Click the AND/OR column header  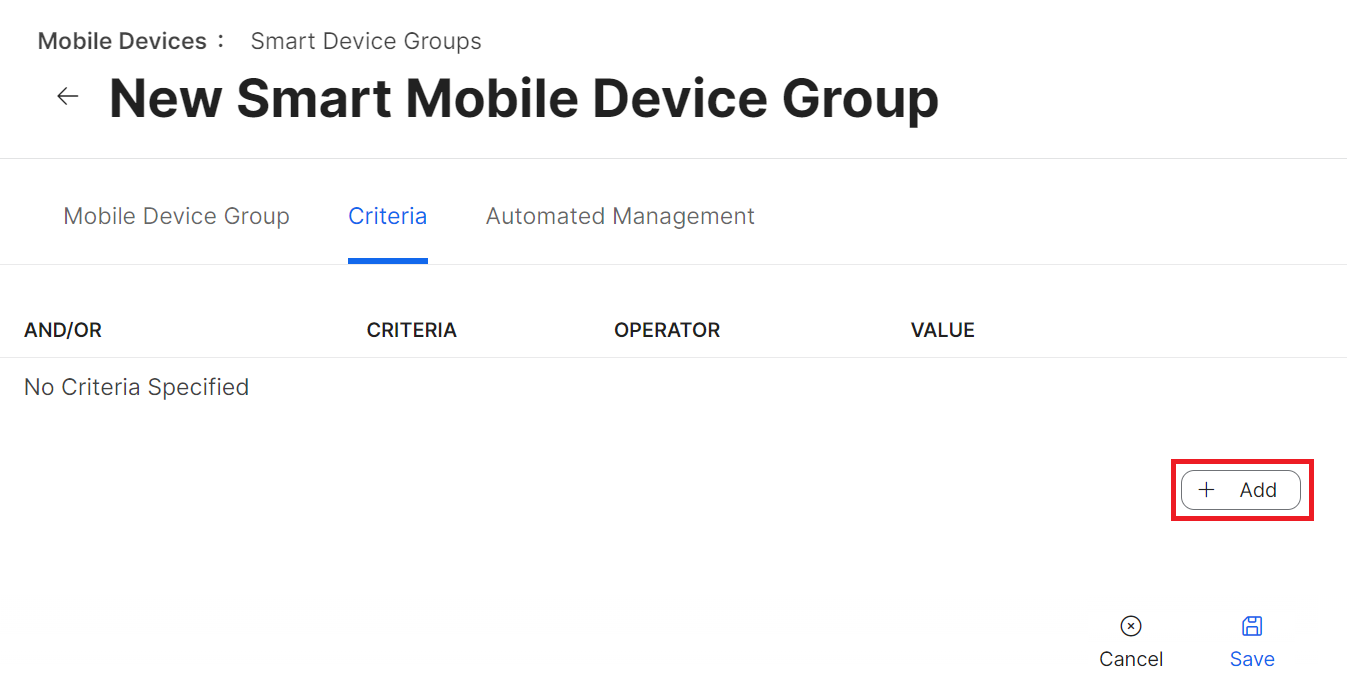click(63, 330)
